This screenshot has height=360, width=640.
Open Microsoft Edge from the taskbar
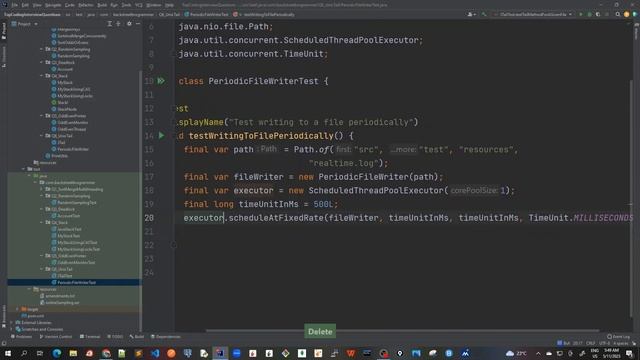[x=57, y=353]
